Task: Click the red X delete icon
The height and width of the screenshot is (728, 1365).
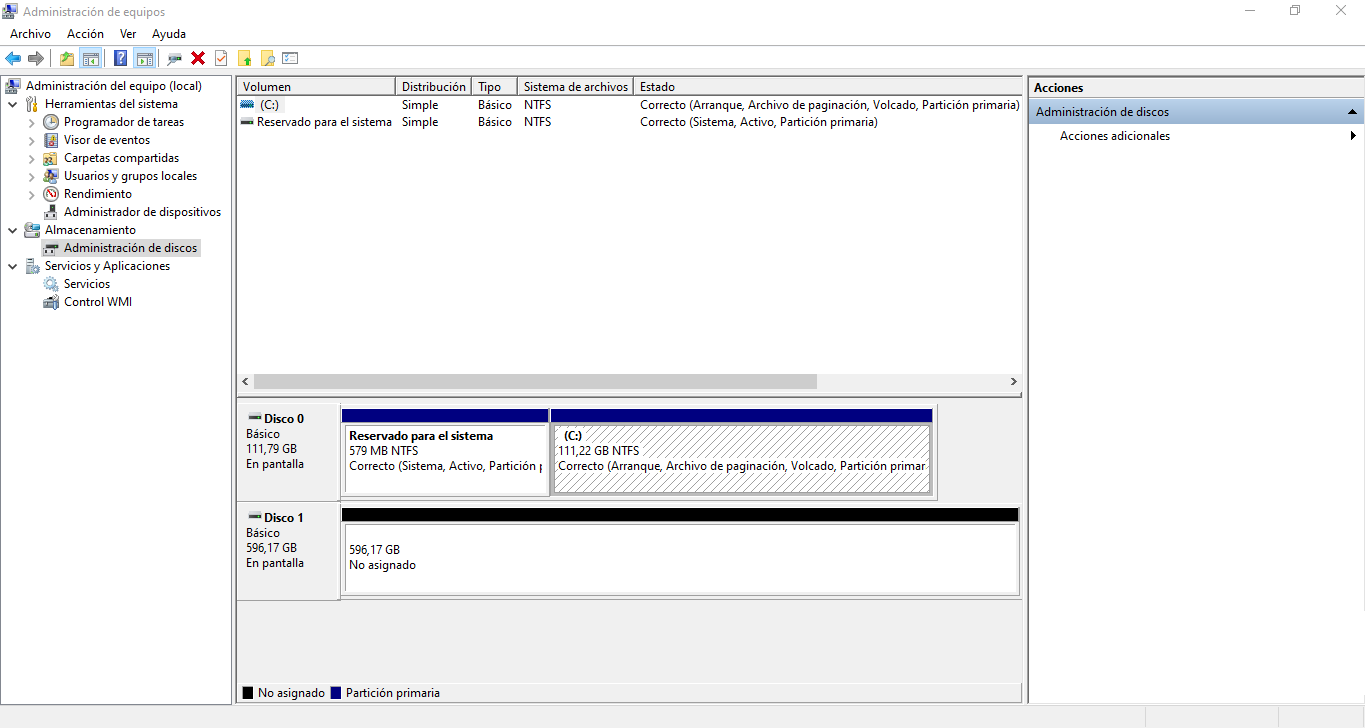Action: pyautogui.click(x=198, y=58)
